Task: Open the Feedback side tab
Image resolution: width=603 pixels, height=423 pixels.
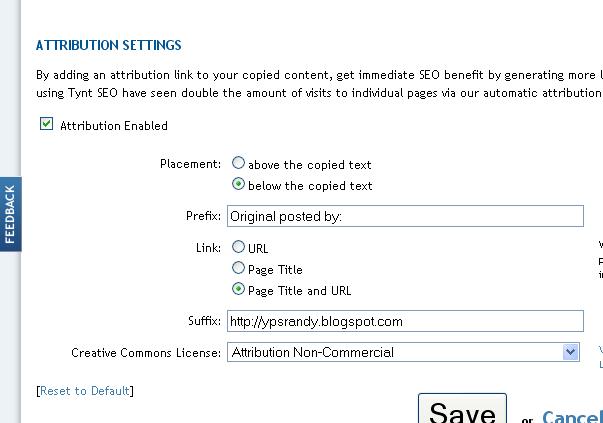Action: pyautogui.click(x=10, y=214)
